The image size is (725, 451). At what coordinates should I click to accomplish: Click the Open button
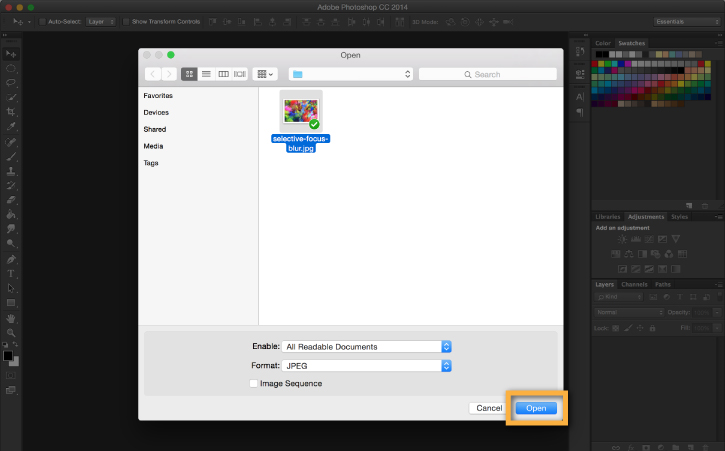pos(536,408)
